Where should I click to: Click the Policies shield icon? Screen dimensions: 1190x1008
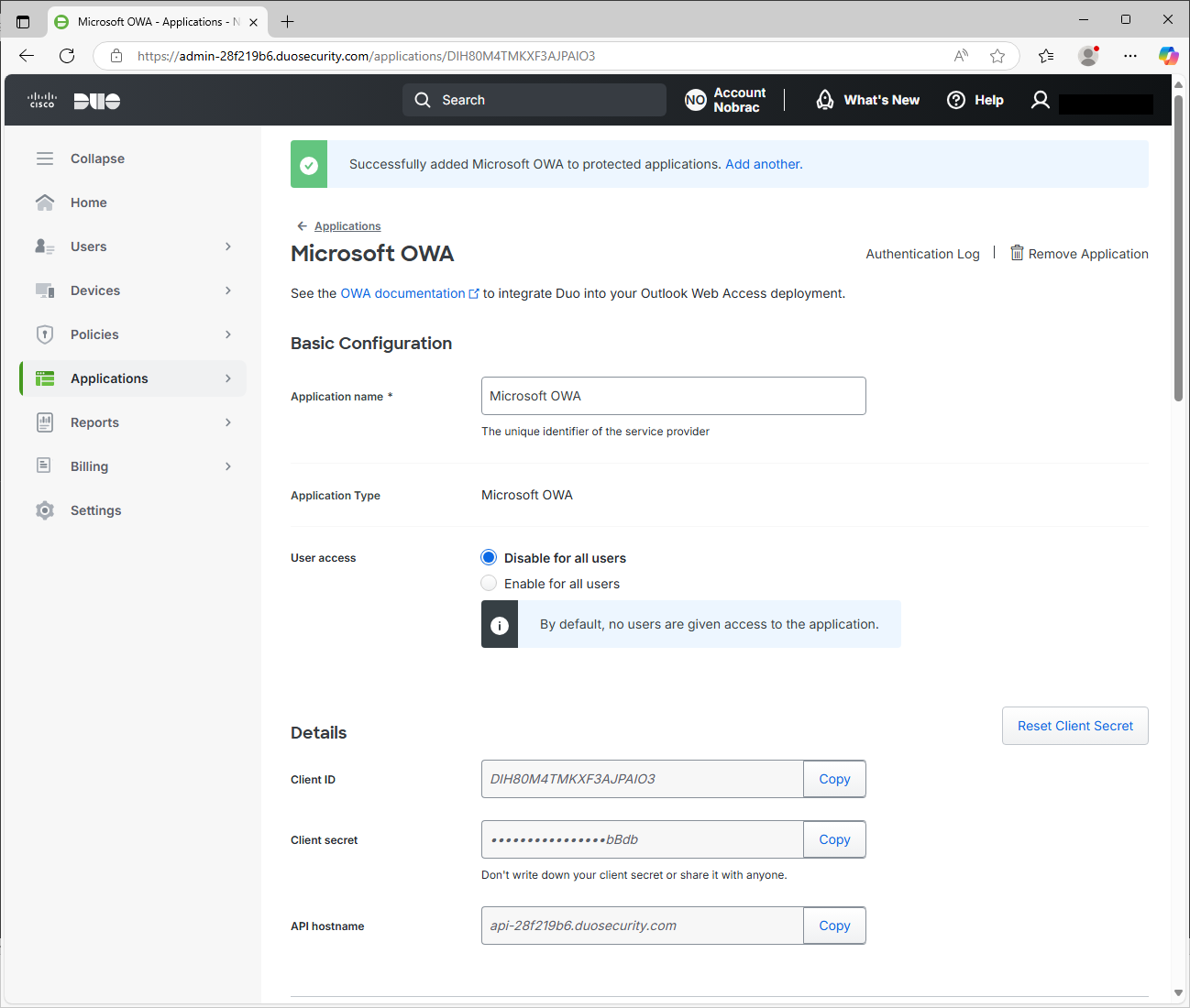point(45,334)
